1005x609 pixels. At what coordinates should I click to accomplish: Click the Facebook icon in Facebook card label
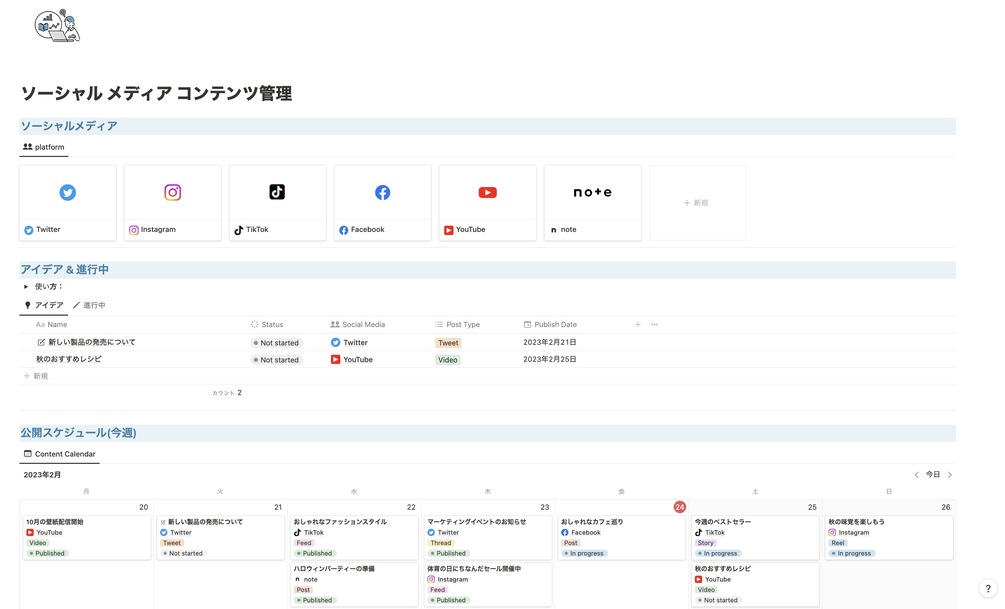344,230
